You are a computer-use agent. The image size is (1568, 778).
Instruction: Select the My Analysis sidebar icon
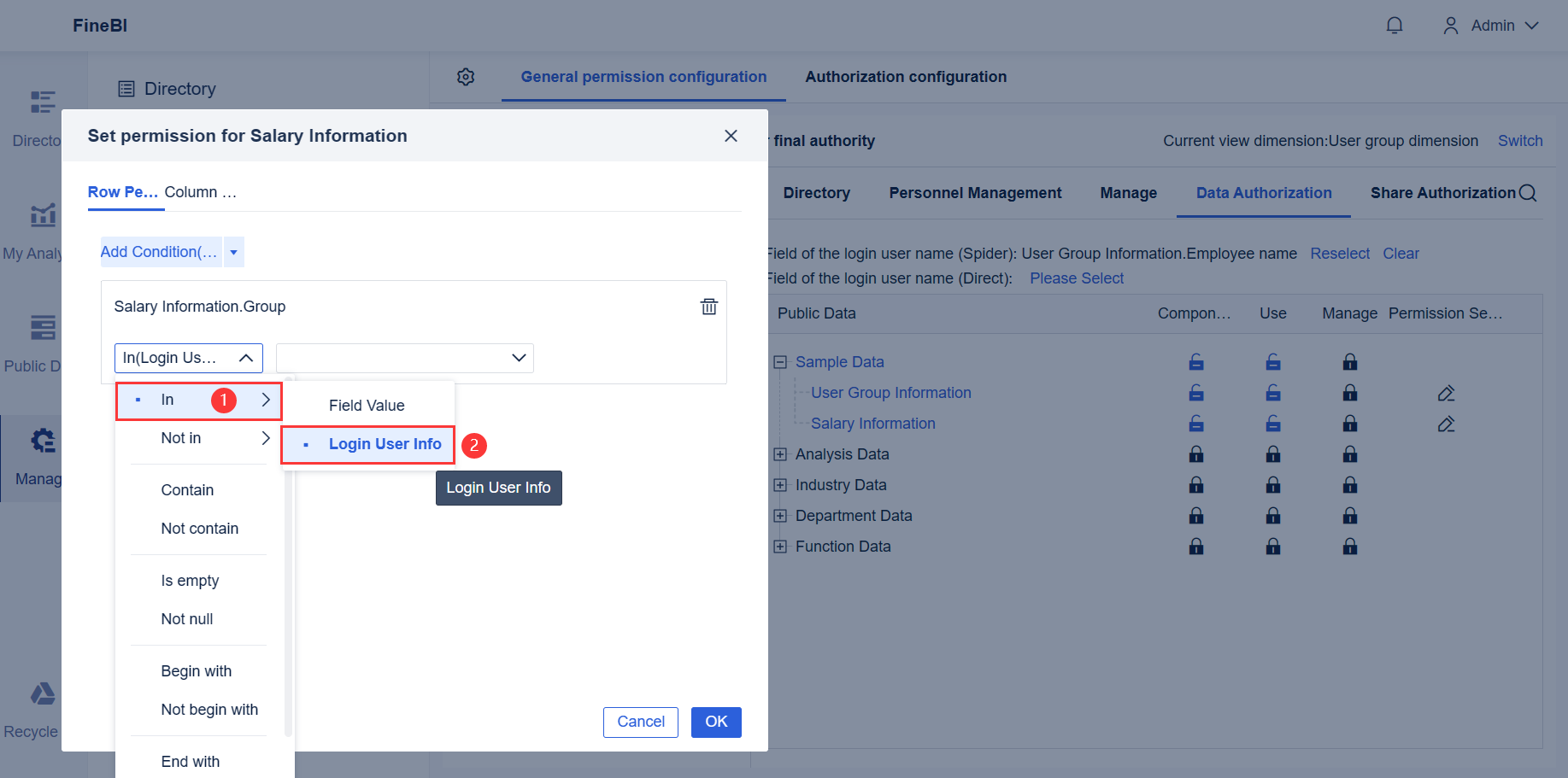pos(43,215)
